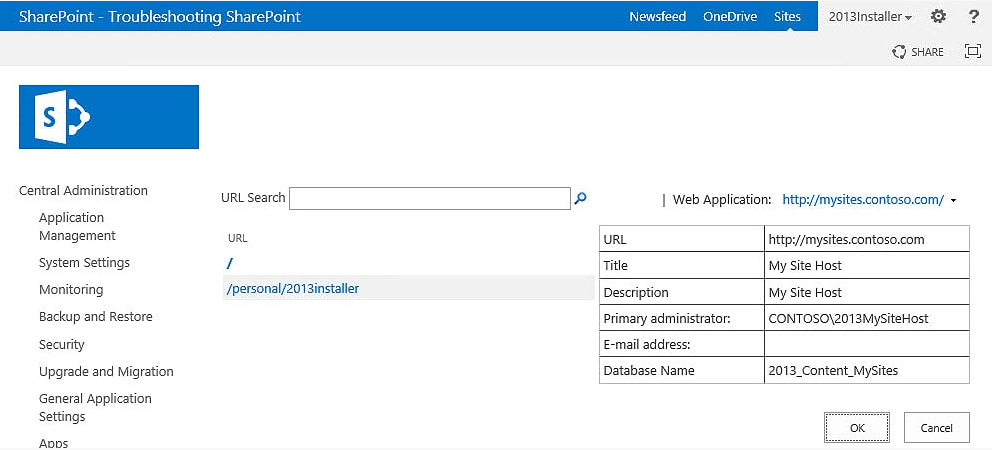Click the Share icon button
The image size is (992, 450).
[917, 52]
